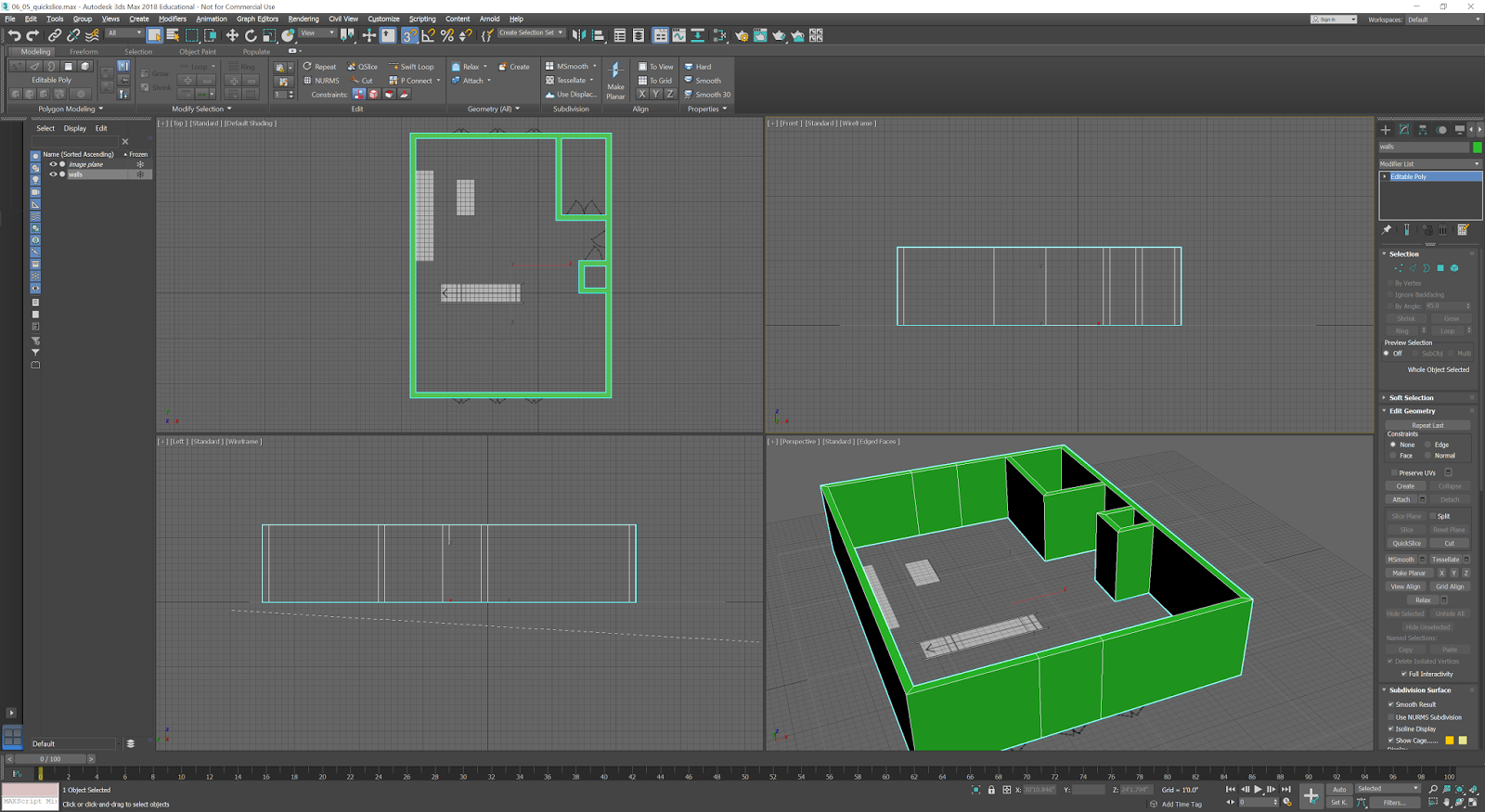Switch to the Freeform ribbon tab

[x=84, y=52]
